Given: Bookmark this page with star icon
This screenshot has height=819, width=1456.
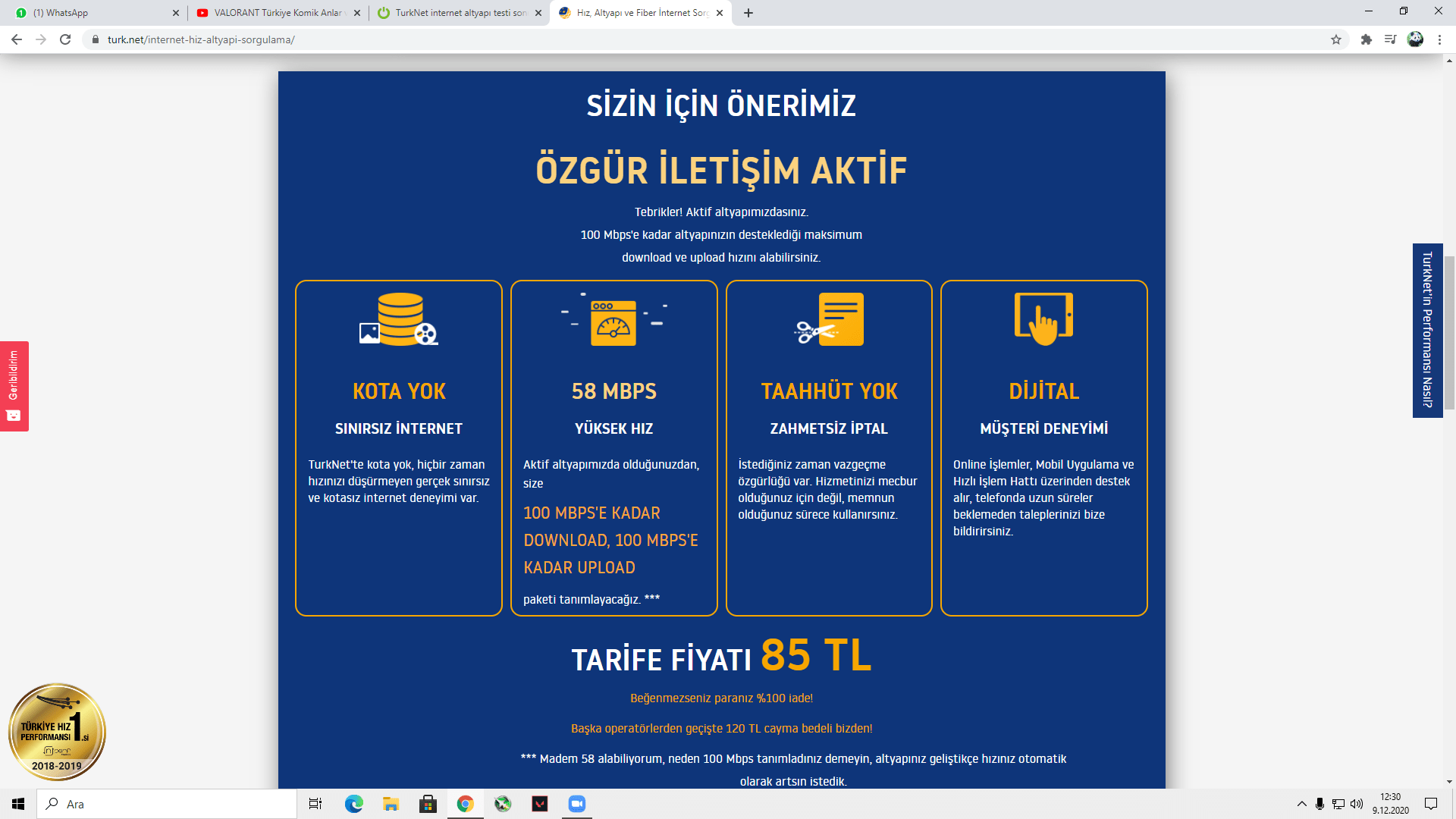Looking at the screenshot, I should pyautogui.click(x=1335, y=39).
